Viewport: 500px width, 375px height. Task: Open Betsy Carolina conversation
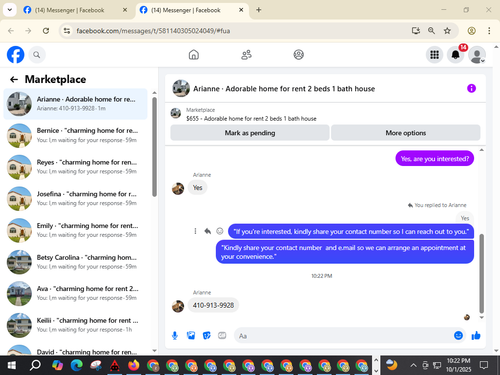coord(75,262)
